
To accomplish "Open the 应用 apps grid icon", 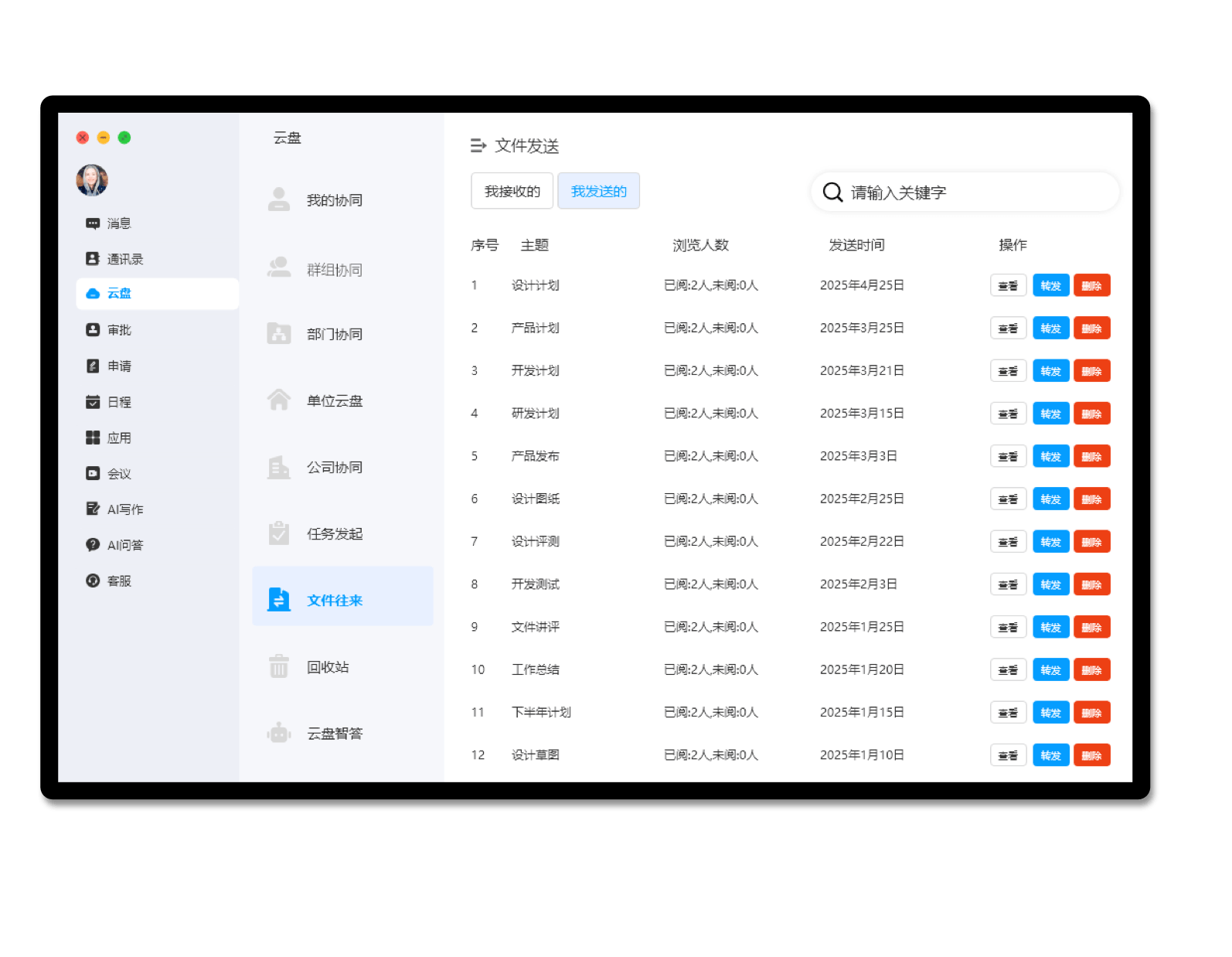I will point(93,438).
